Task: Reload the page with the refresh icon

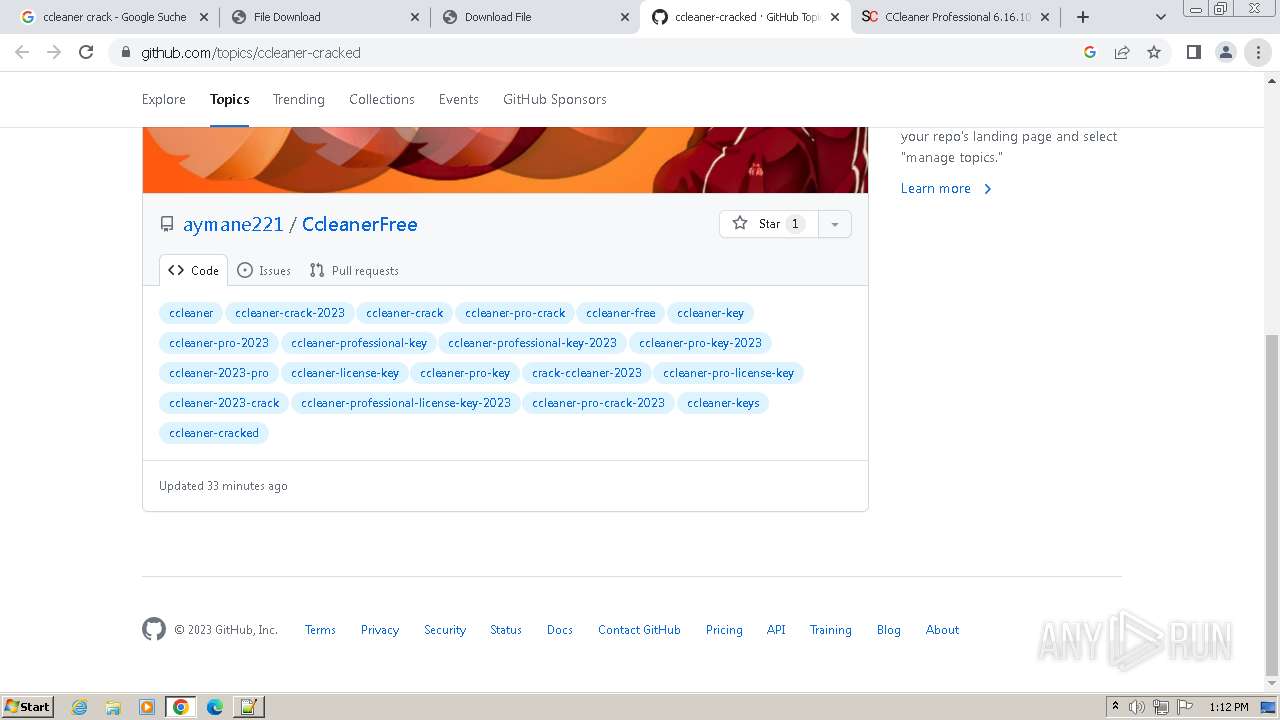Action: [86, 52]
